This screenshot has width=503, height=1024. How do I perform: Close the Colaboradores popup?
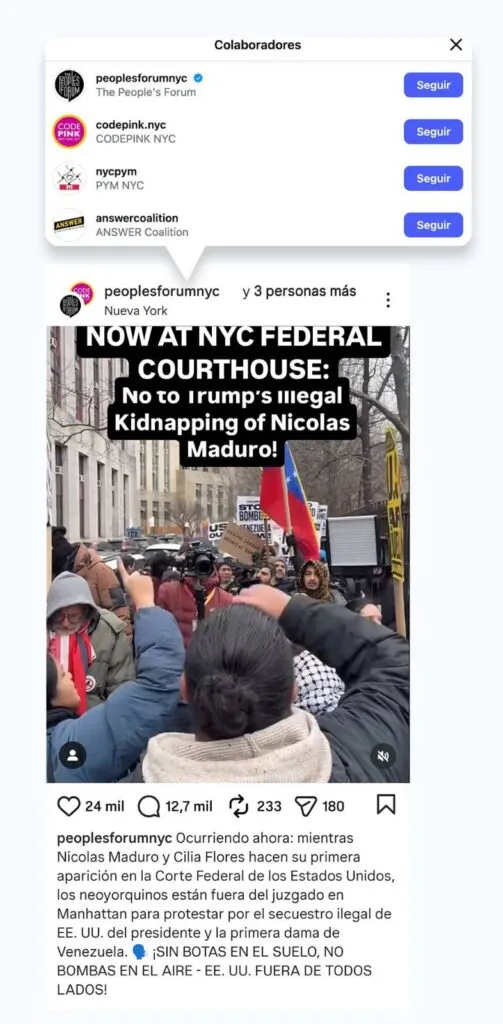click(456, 44)
